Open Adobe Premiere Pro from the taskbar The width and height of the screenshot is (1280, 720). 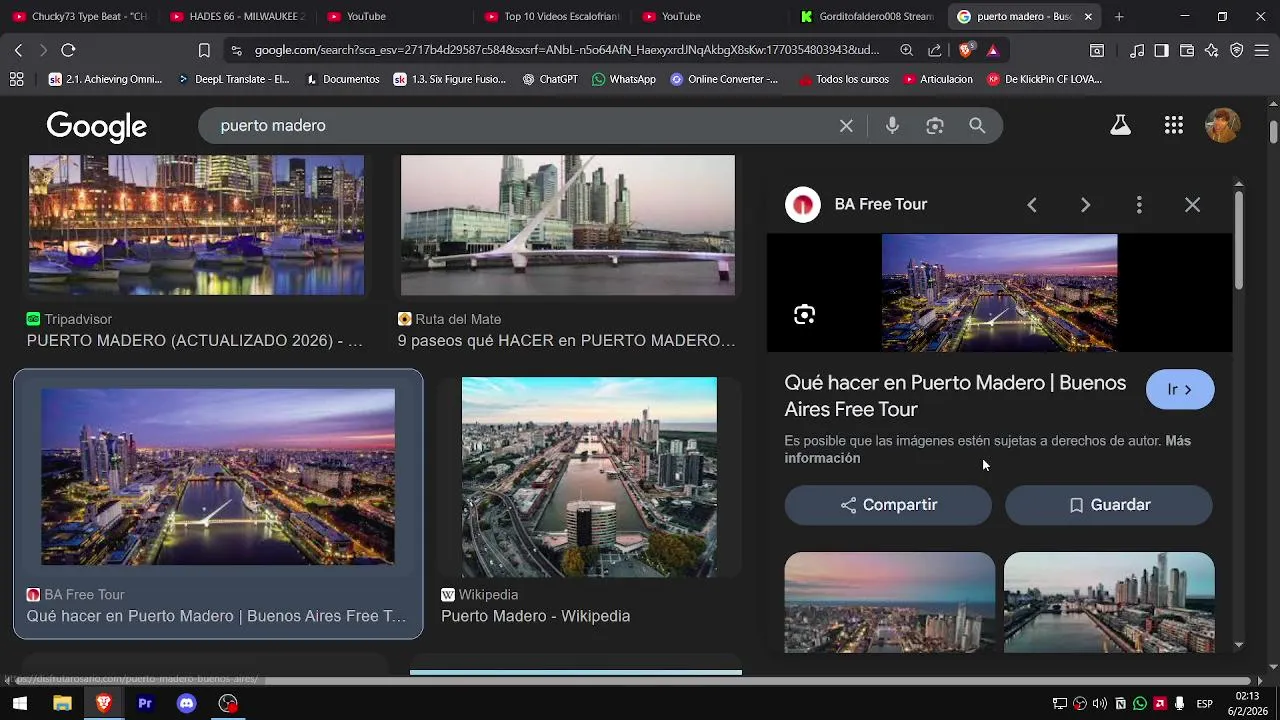(x=145, y=704)
